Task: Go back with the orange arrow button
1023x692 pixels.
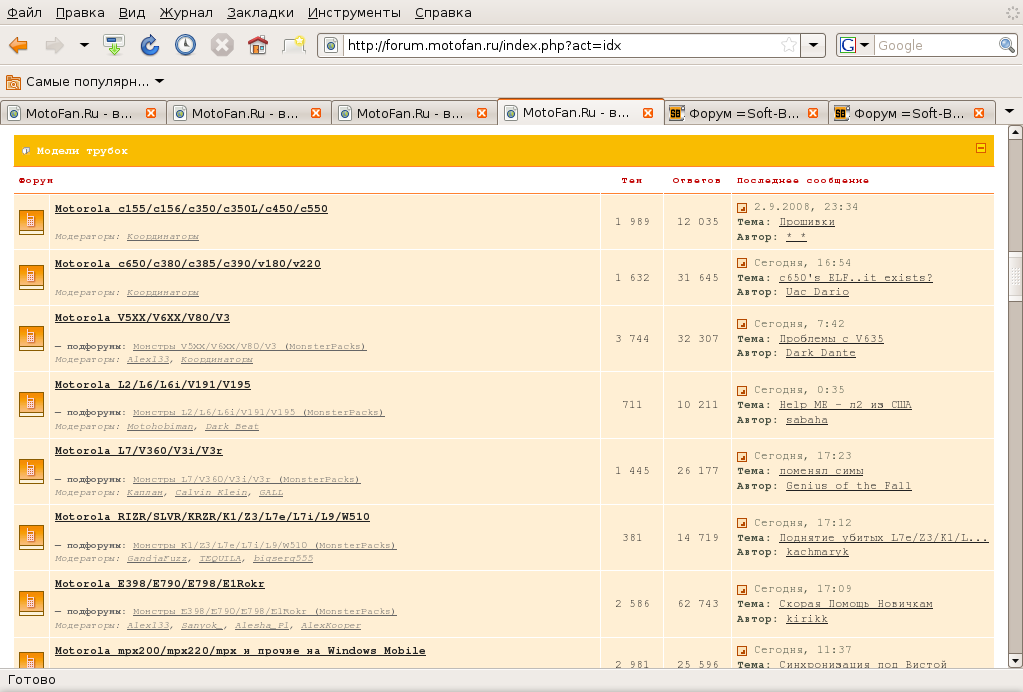Action: coord(18,45)
